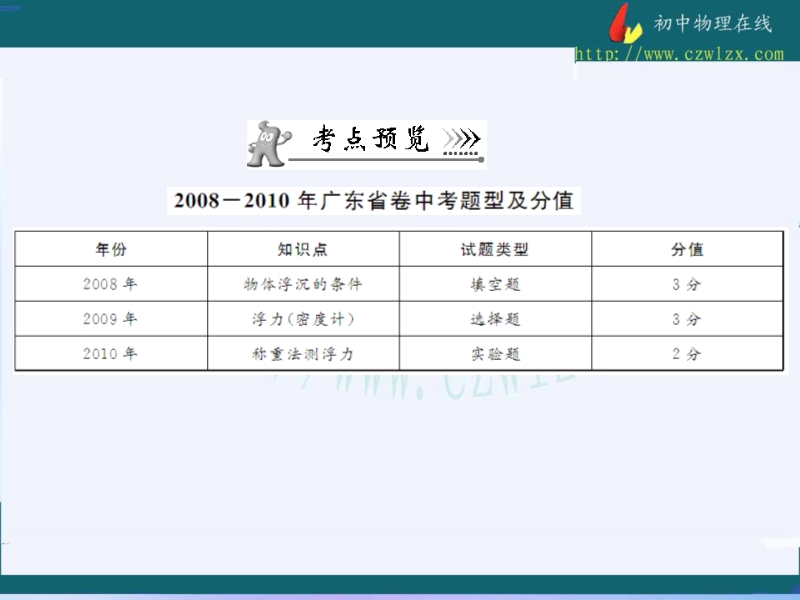Select the 考点预览 heading text
Viewport: 800px width, 600px height.
369,140
